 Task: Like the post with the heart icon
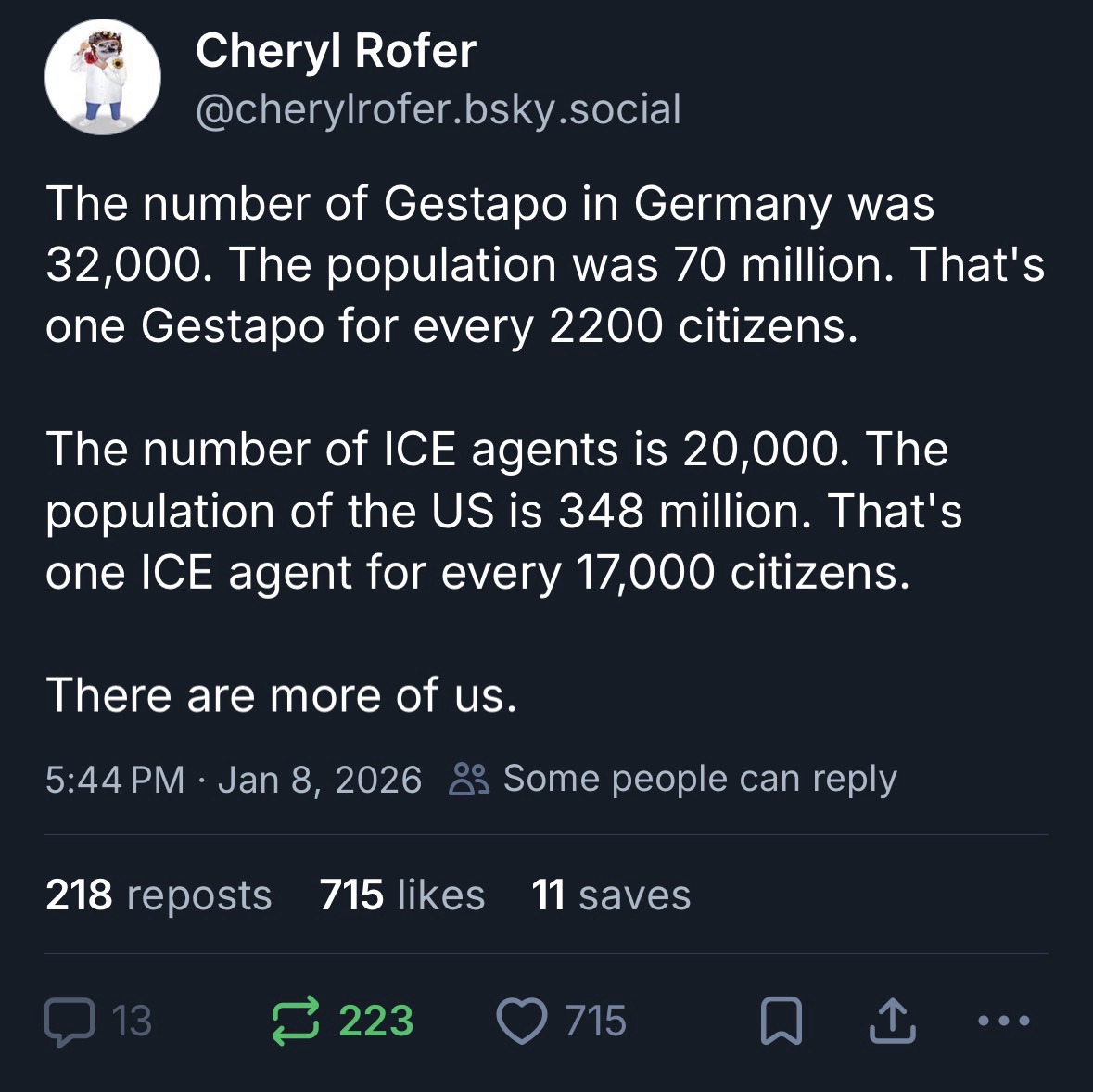pos(523,1022)
